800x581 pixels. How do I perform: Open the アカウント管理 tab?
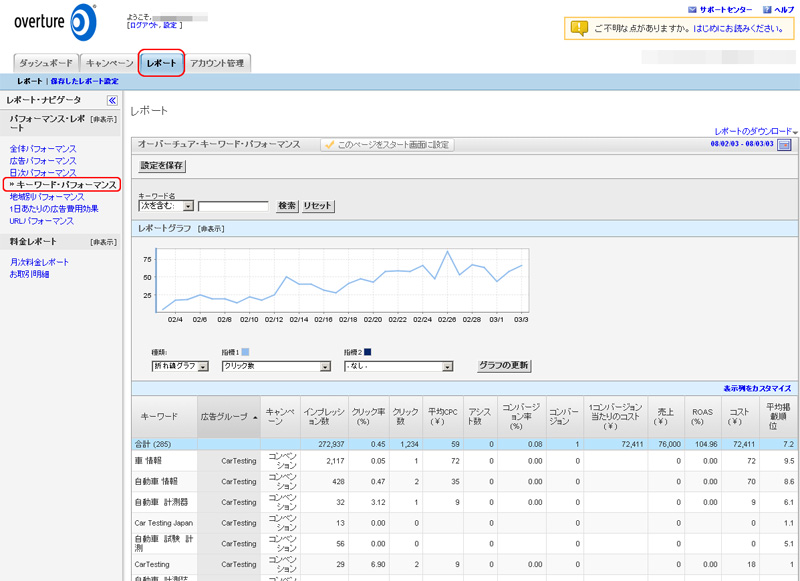217,63
